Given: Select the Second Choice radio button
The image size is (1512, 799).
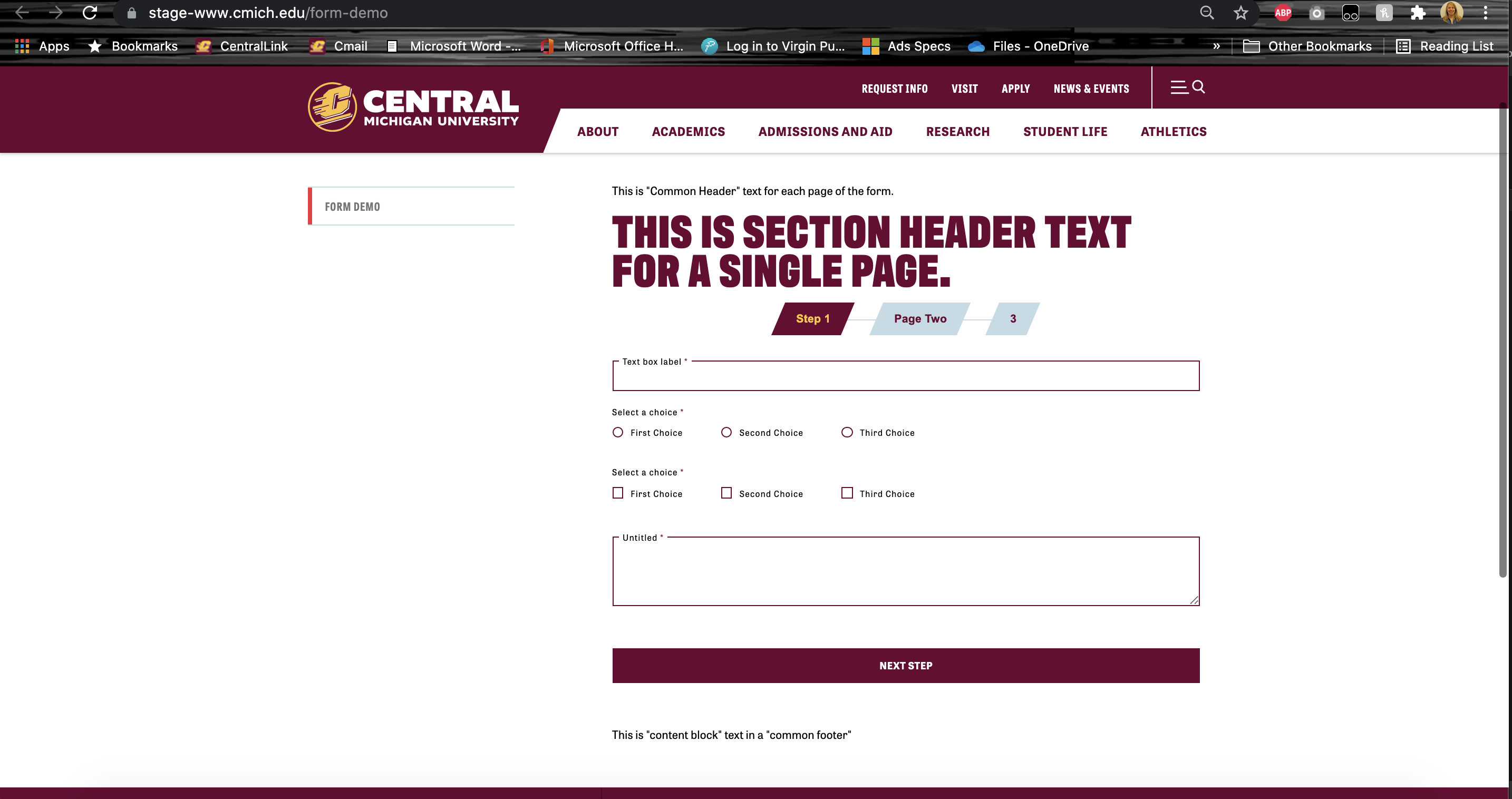Looking at the screenshot, I should [x=726, y=432].
